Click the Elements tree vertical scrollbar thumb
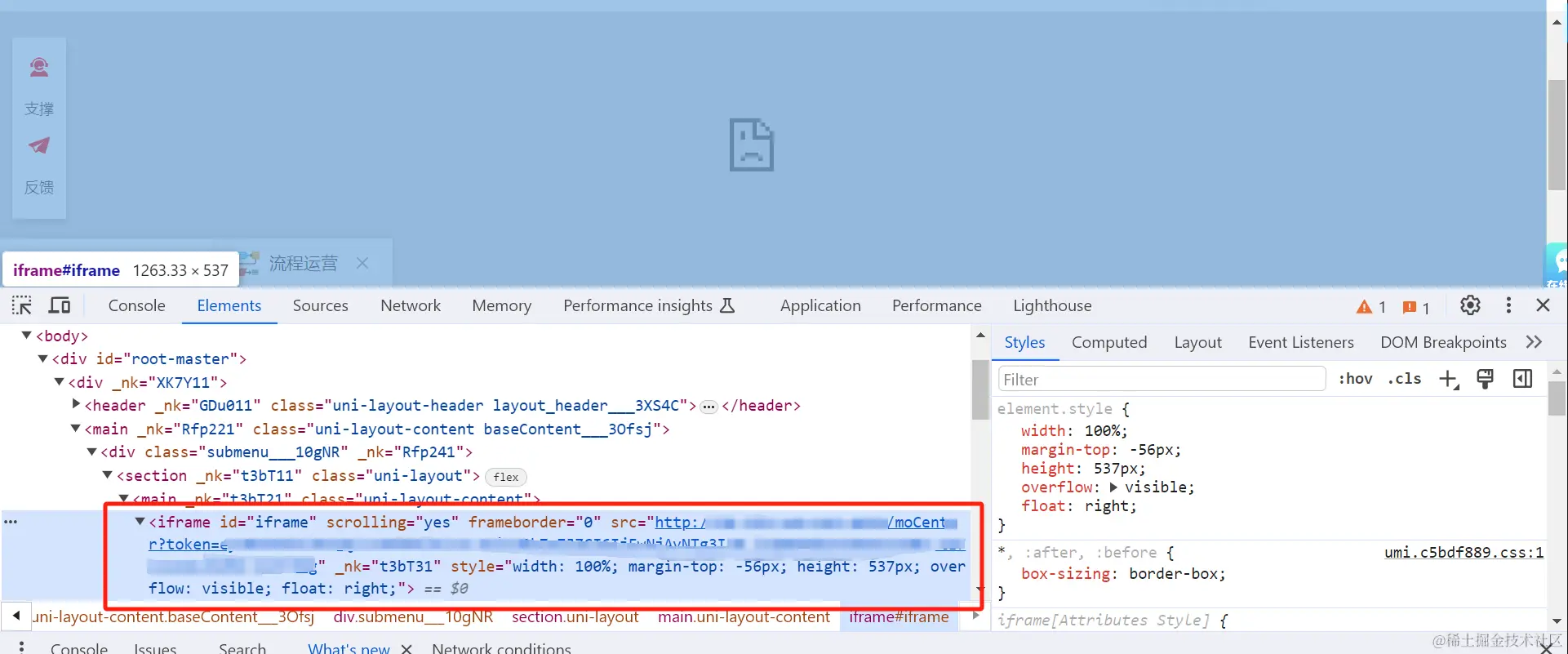Image resolution: width=1568 pixels, height=654 pixels. pyautogui.click(x=980, y=390)
